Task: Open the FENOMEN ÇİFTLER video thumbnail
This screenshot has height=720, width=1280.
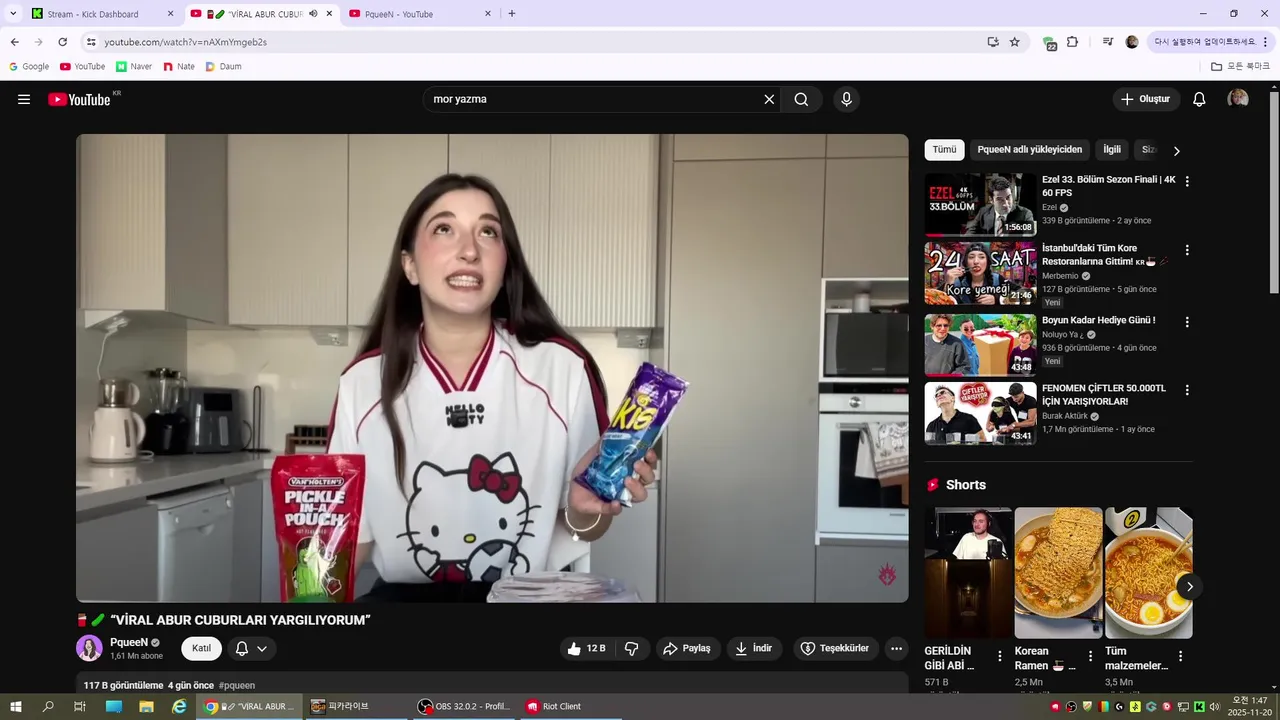Action: (980, 413)
